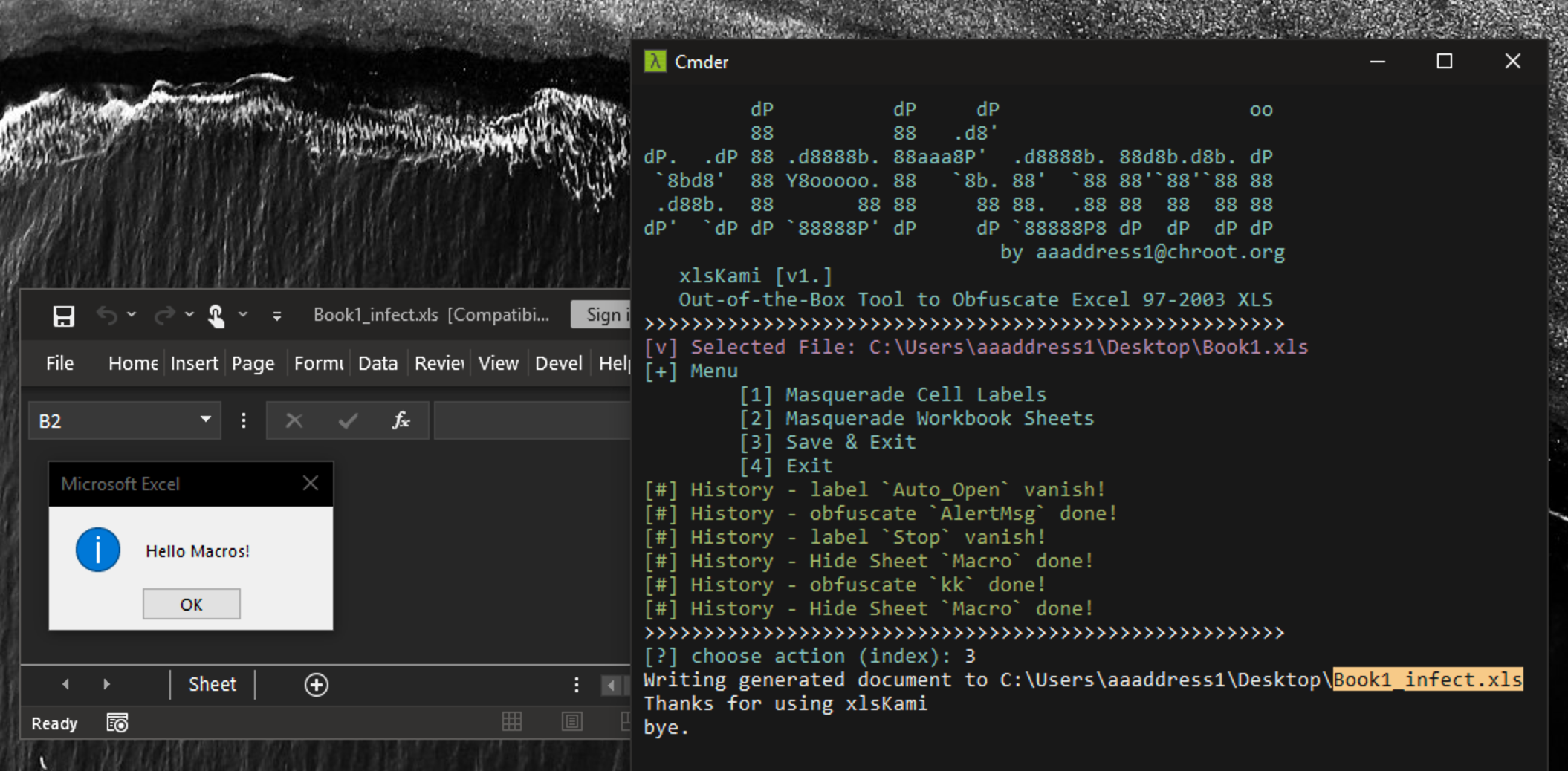This screenshot has width=1568, height=771.
Task: Click the Undo arrow in Excel
Action: click(106, 316)
